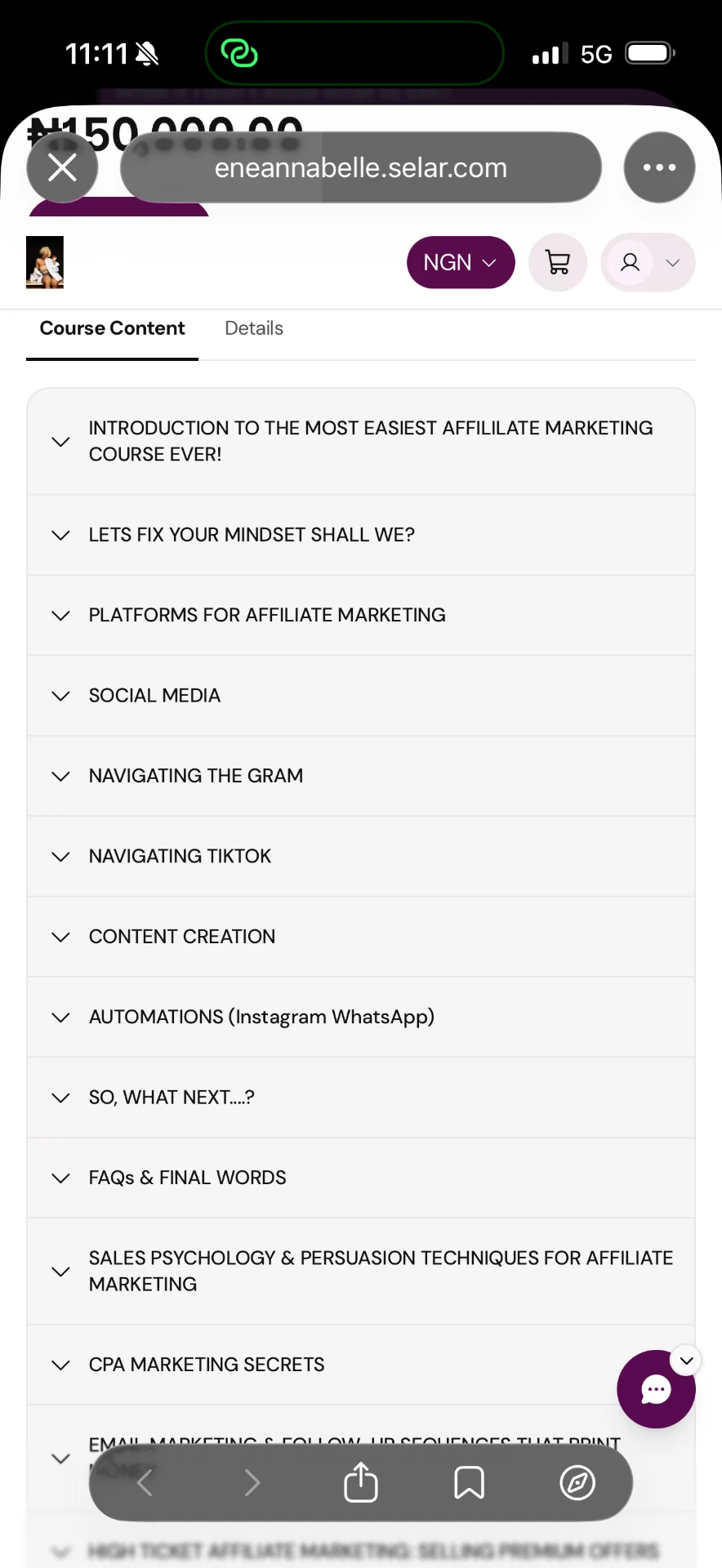Expand the SOCIAL MEDIA section
The image size is (722, 1568).
click(x=361, y=695)
